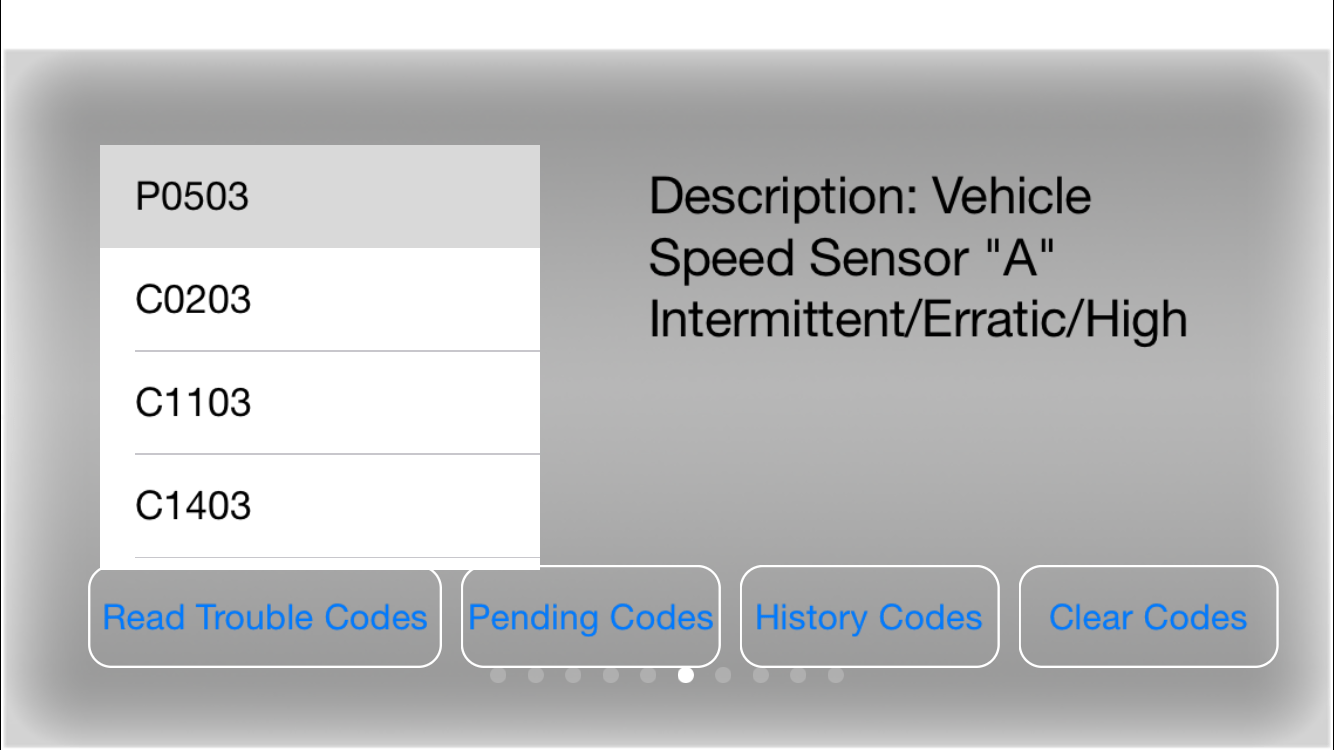1334x750 pixels.
Task: Tap the last page indicator dot
Action: pos(835,675)
